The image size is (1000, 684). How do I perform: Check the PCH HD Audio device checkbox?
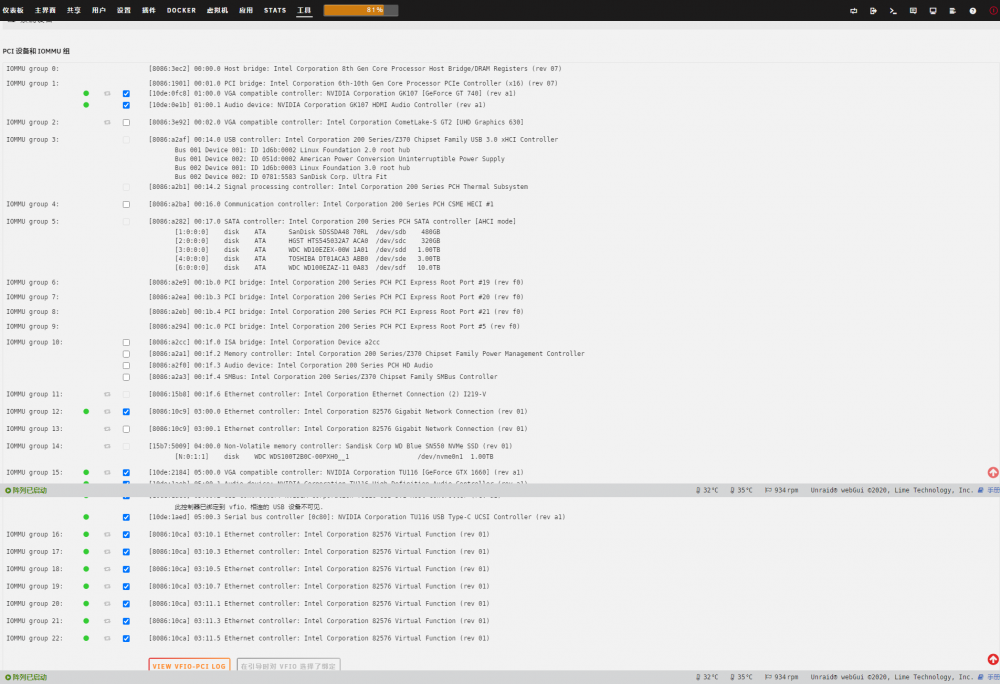pyautogui.click(x=126, y=366)
